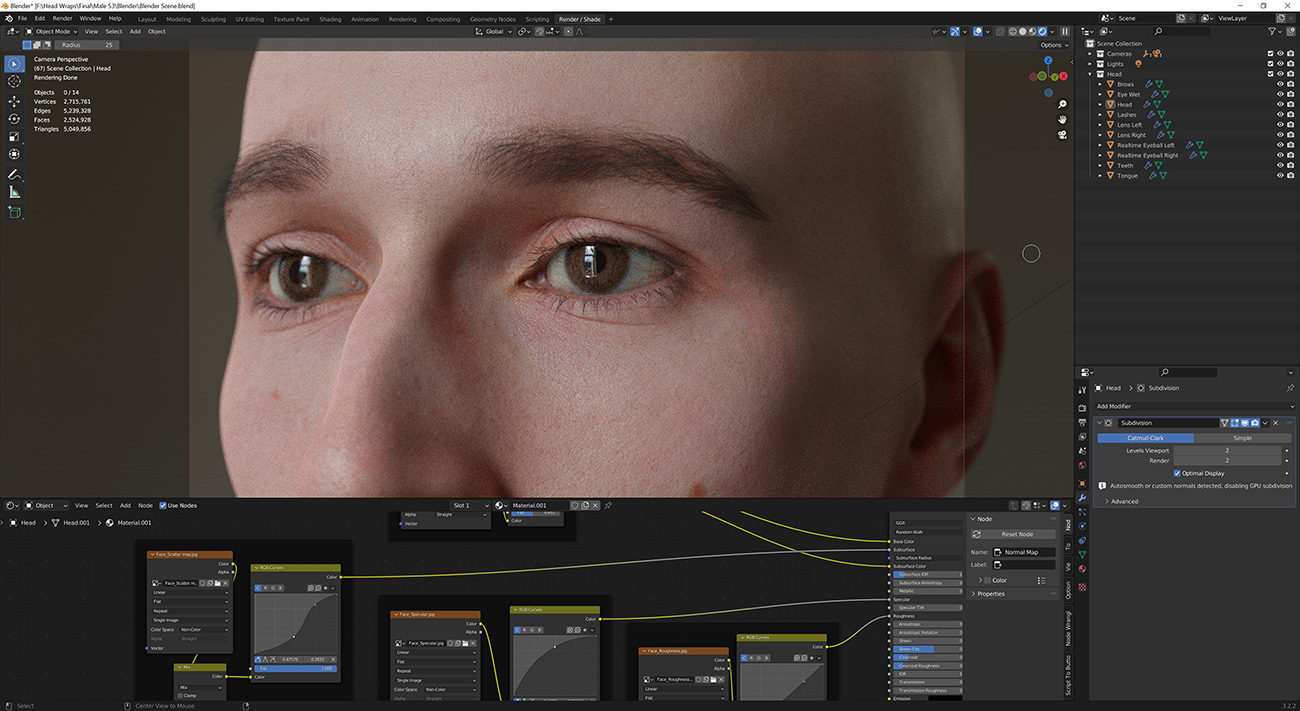Switch viewport to Rendered shading mode
Viewport: 1300px width, 711px height.
1043,31
